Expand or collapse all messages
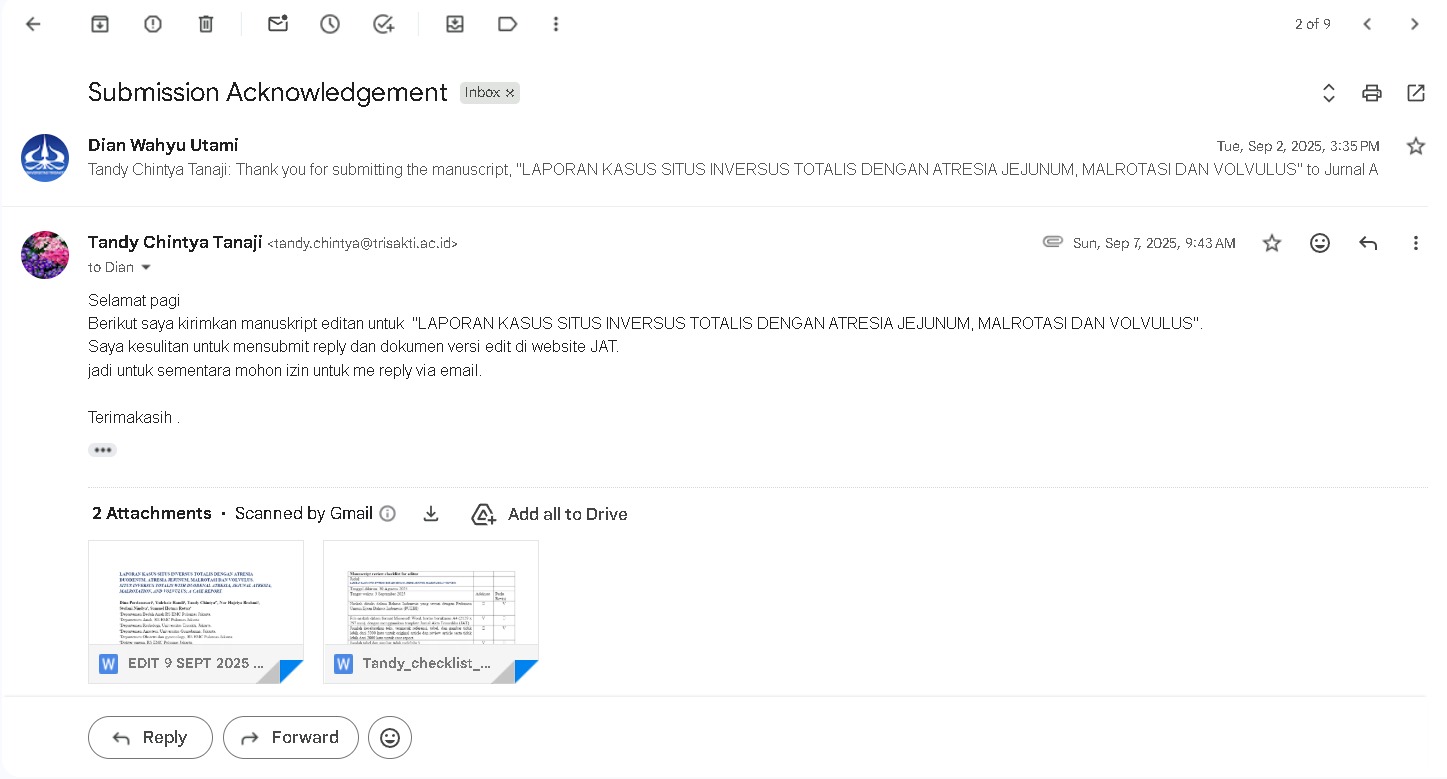 [1329, 93]
